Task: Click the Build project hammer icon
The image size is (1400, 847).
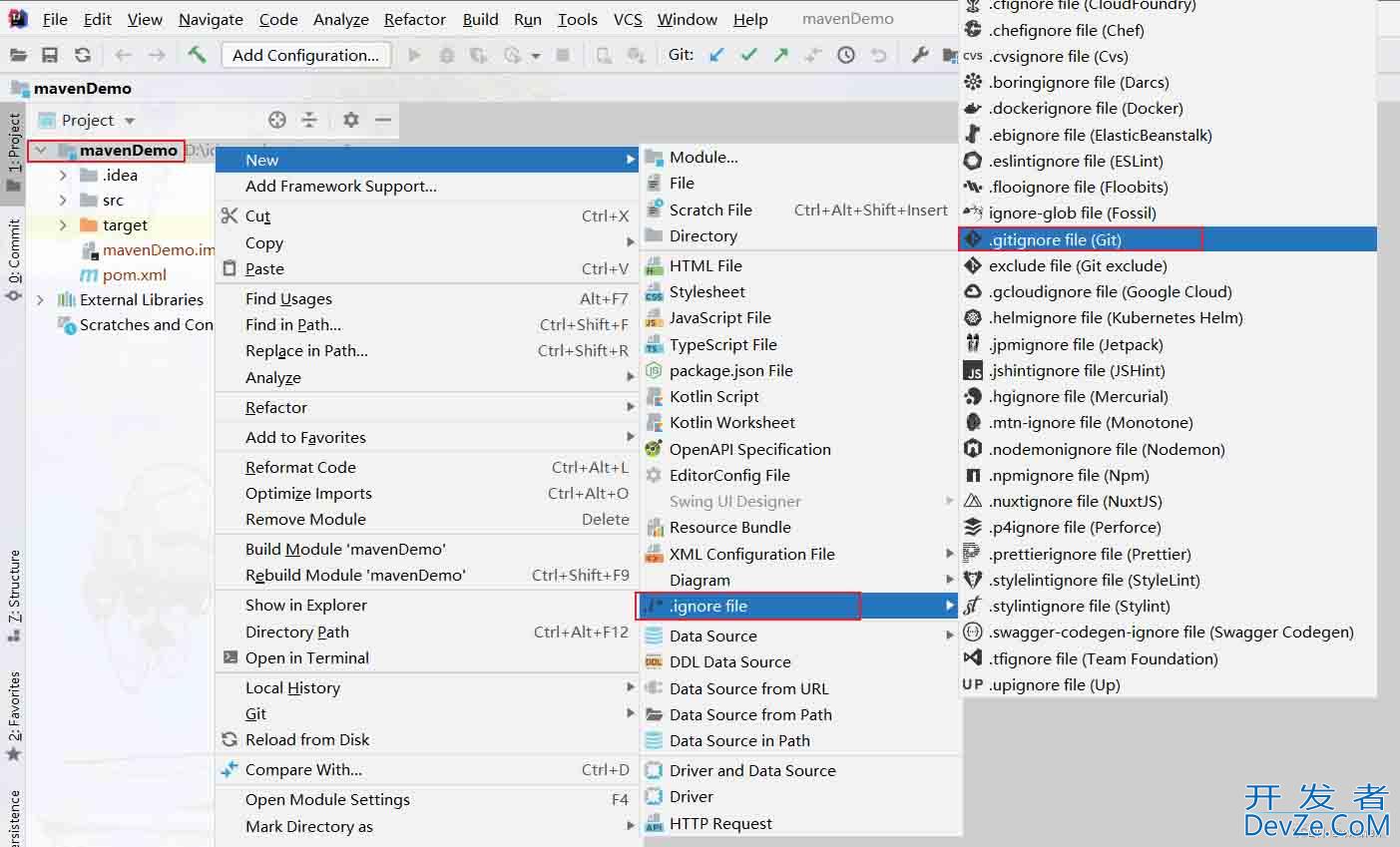Action: tap(197, 55)
